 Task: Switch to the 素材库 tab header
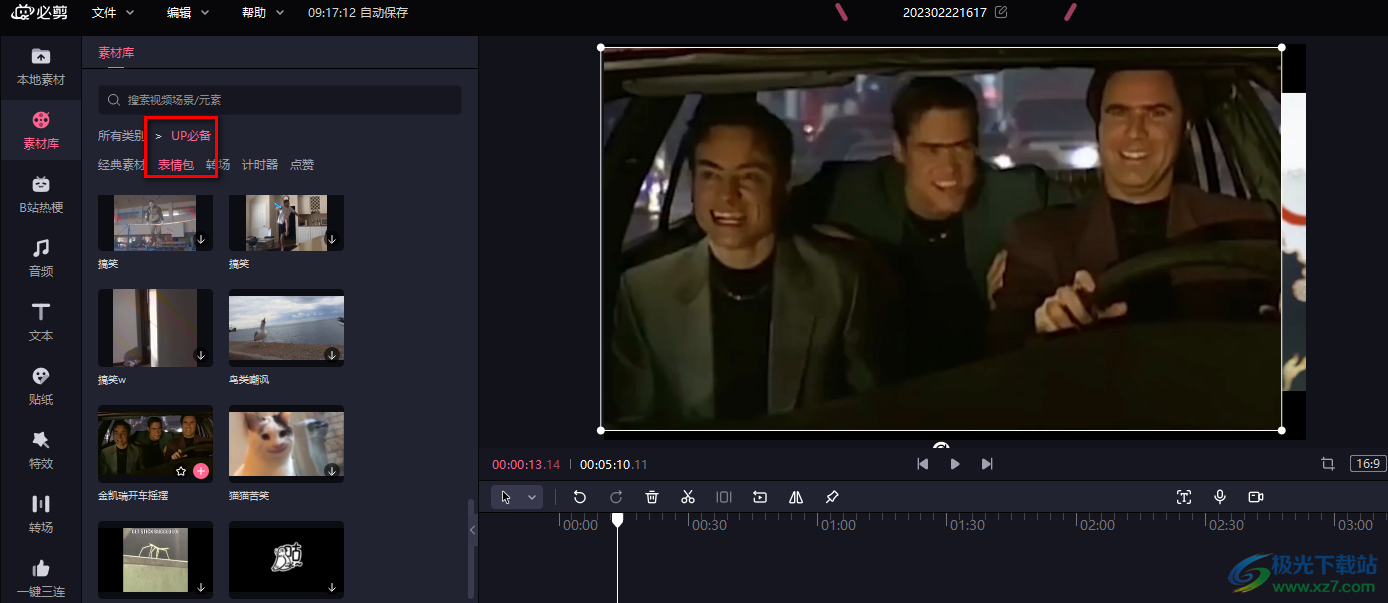point(116,53)
